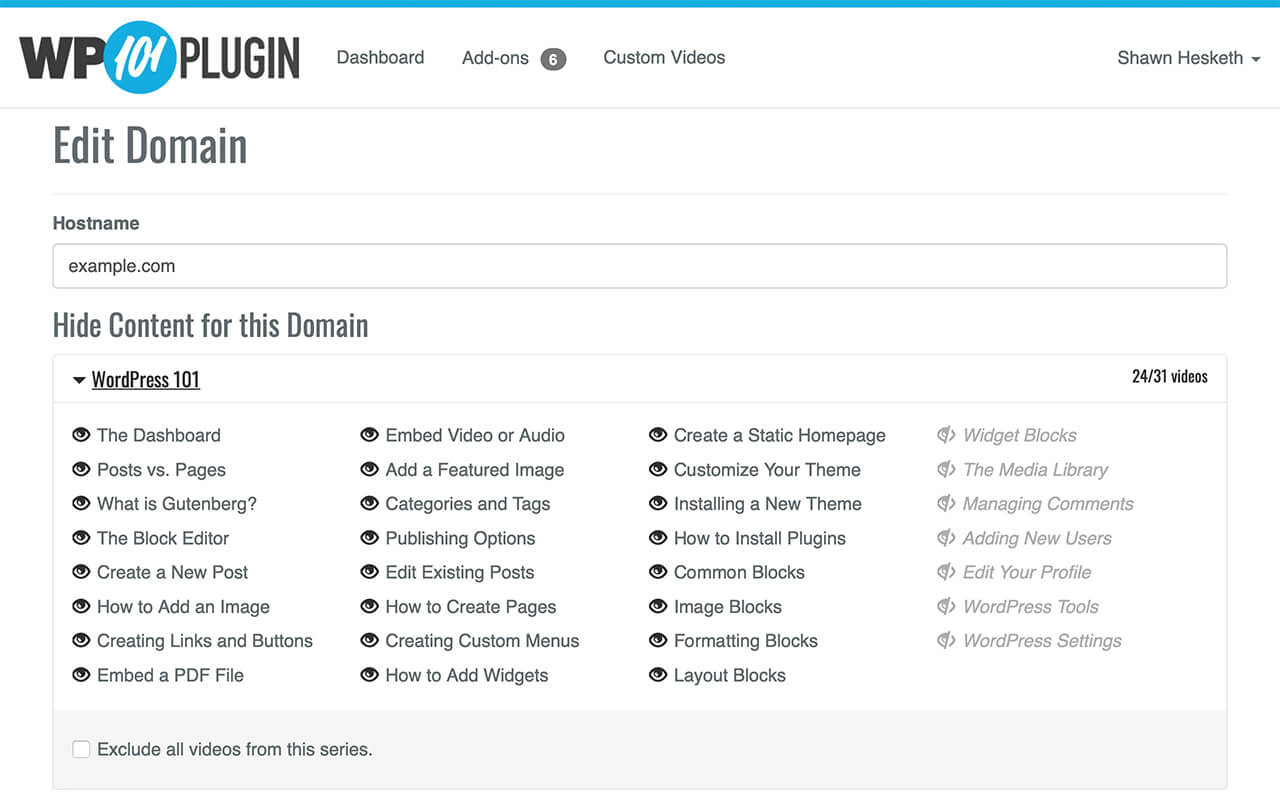The width and height of the screenshot is (1280, 800).
Task: Toggle eye icon for What is Gutenberg?
Action: point(81,504)
